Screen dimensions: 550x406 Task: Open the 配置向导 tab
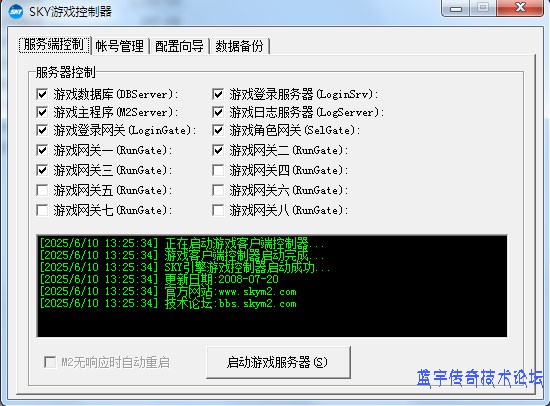click(x=179, y=46)
